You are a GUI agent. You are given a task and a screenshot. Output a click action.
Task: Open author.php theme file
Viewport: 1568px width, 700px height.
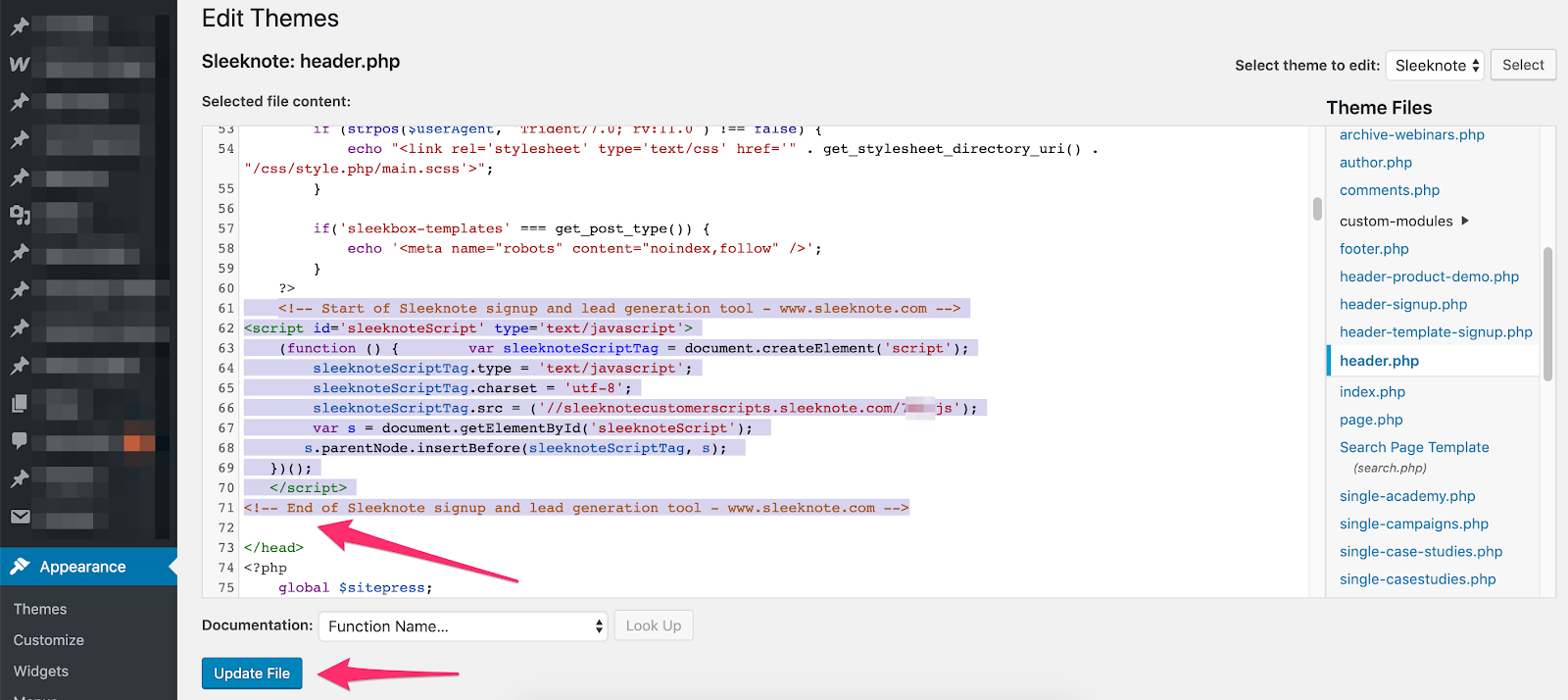1376,163
